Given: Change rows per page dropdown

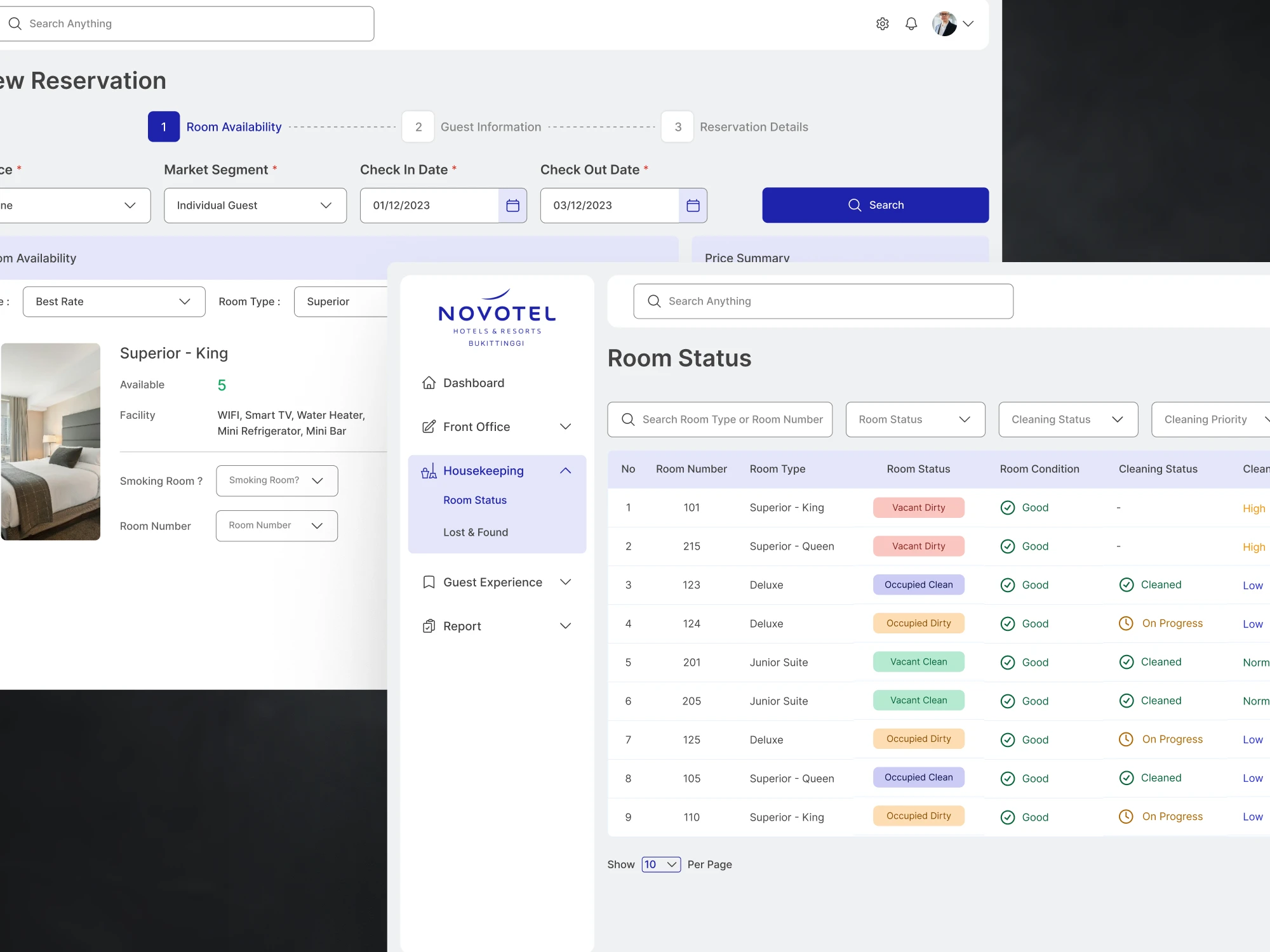Looking at the screenshot, I should (x=660, y=864).
